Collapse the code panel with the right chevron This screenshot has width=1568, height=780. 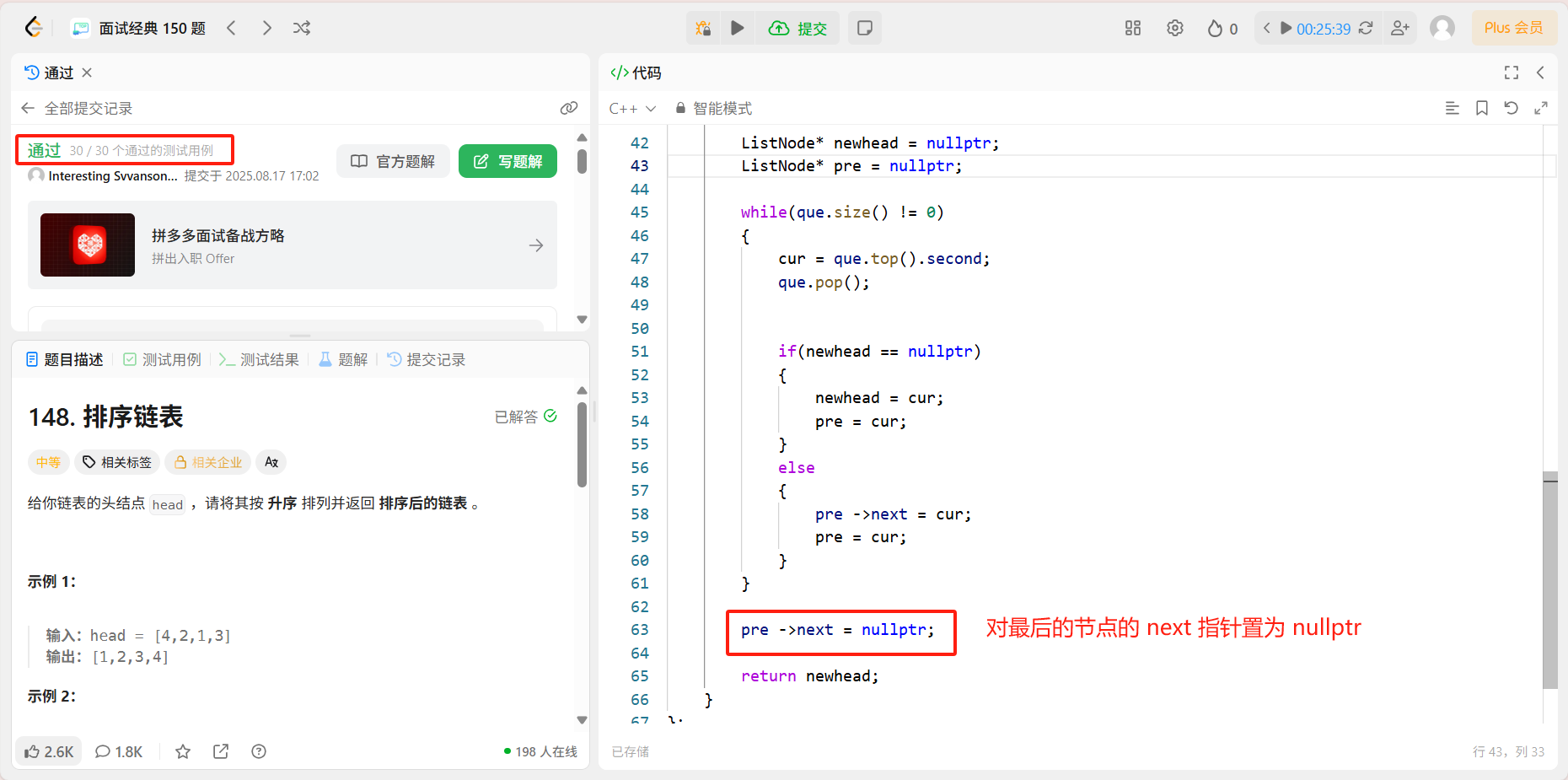pos(1541,73)
